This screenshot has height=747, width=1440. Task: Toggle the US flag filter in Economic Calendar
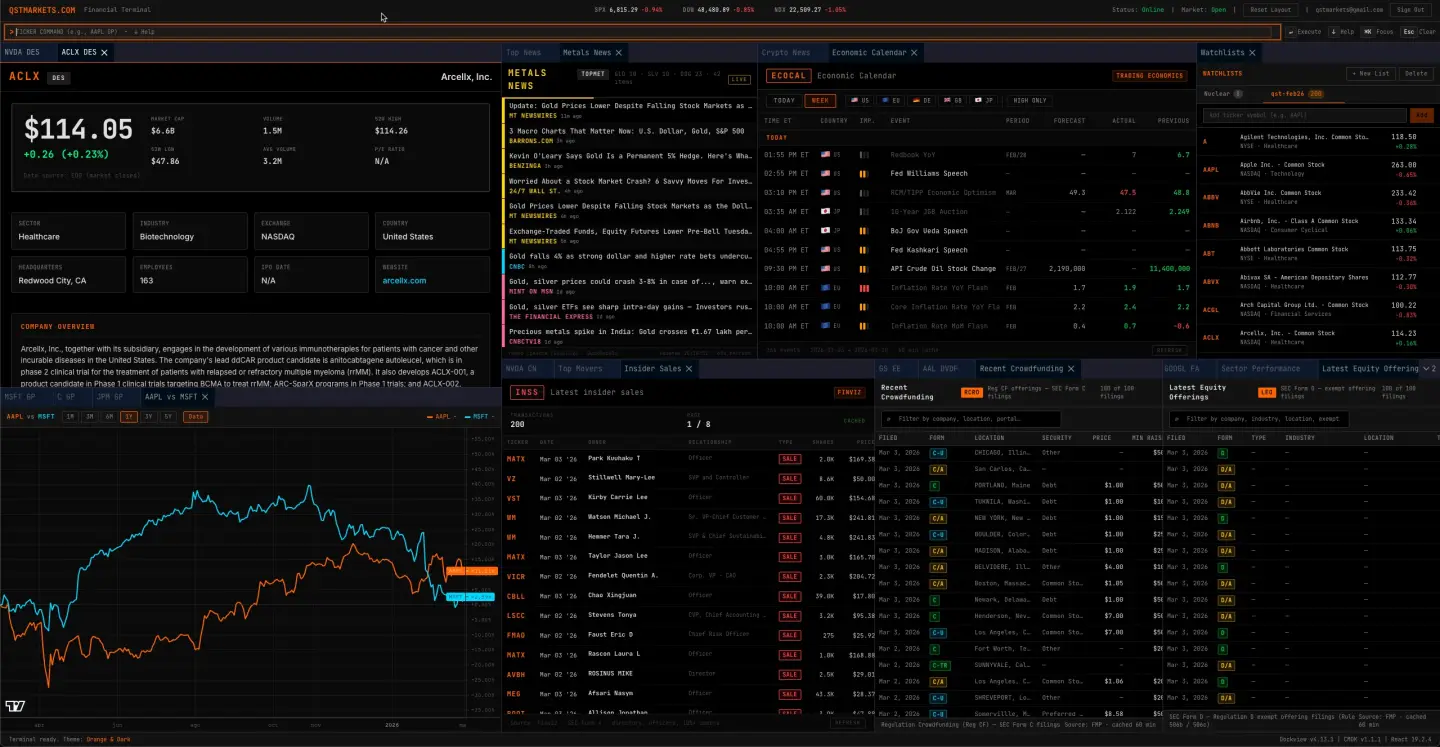[x=859, y=99]
